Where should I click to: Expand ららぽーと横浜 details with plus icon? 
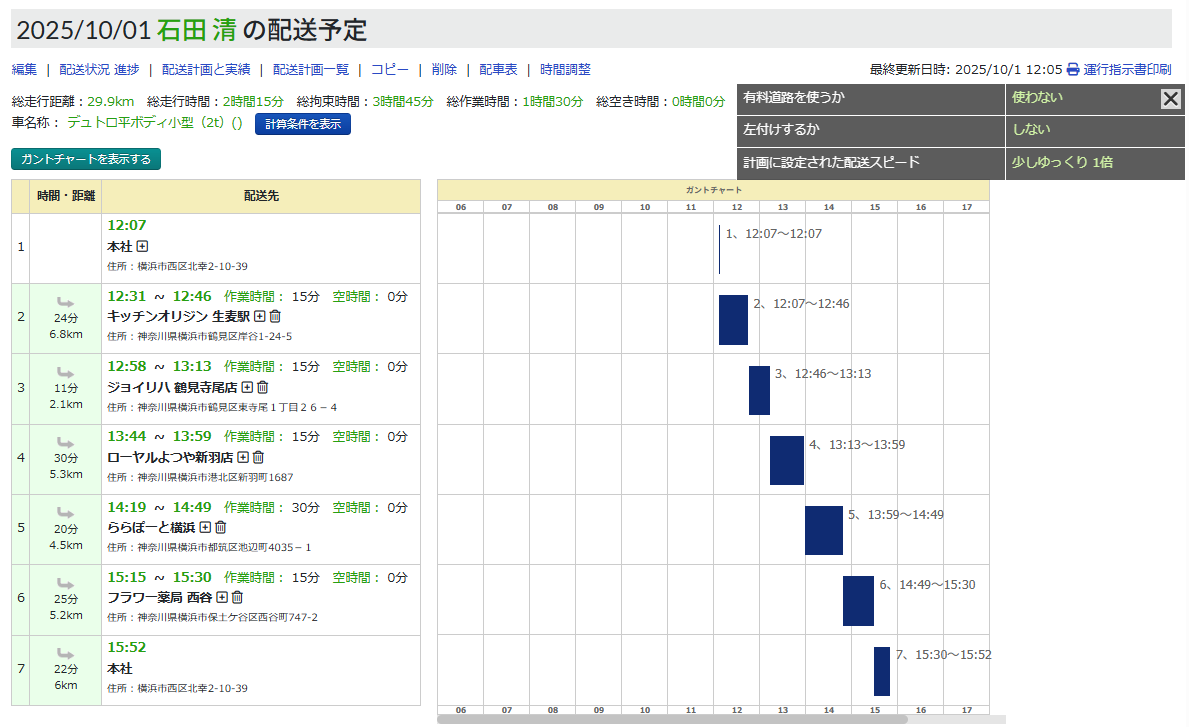[x=205, y=527]
